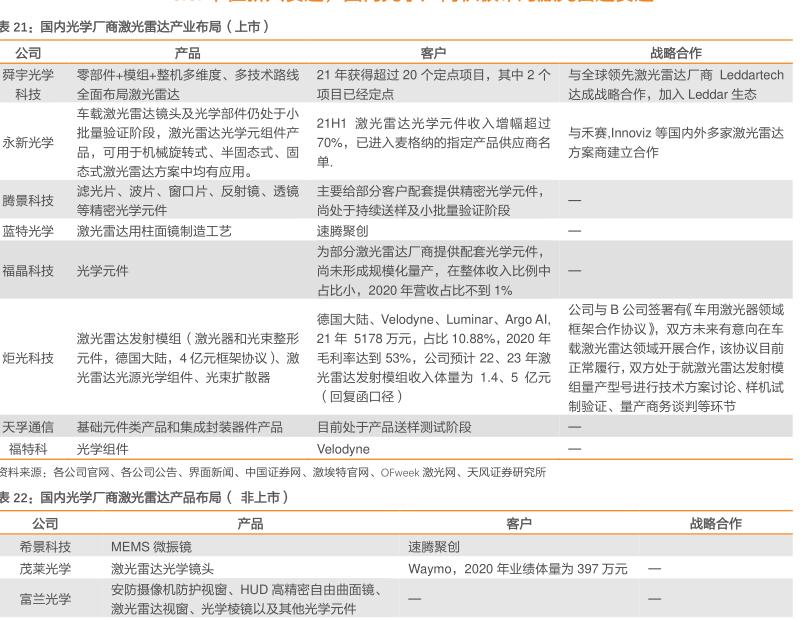806x622 pixels.
Task: Click '基础元件类产品和集成封装器件产品' cell
Action: (179, 427)
